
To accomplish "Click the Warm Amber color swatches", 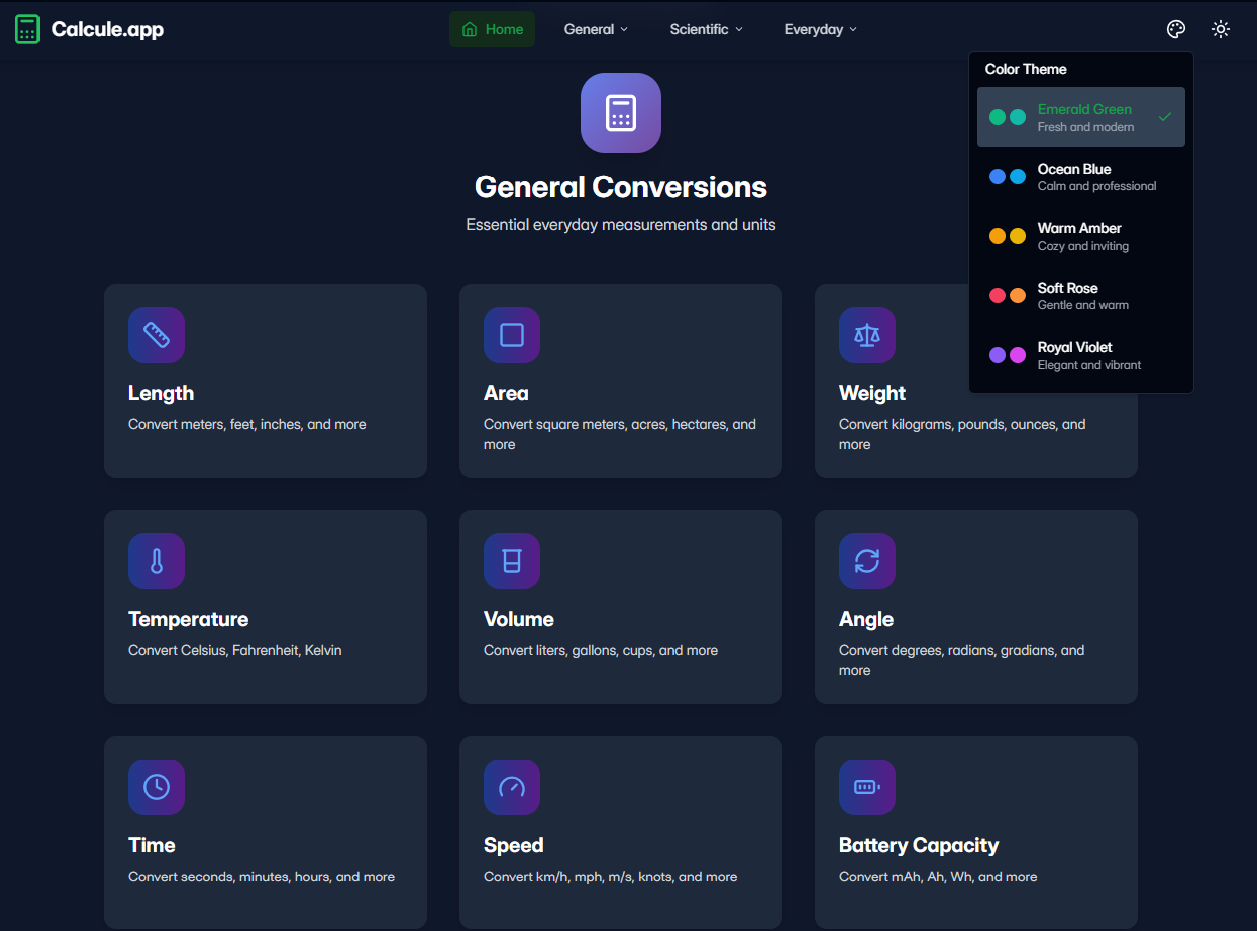I will (x=1007, y=236).
